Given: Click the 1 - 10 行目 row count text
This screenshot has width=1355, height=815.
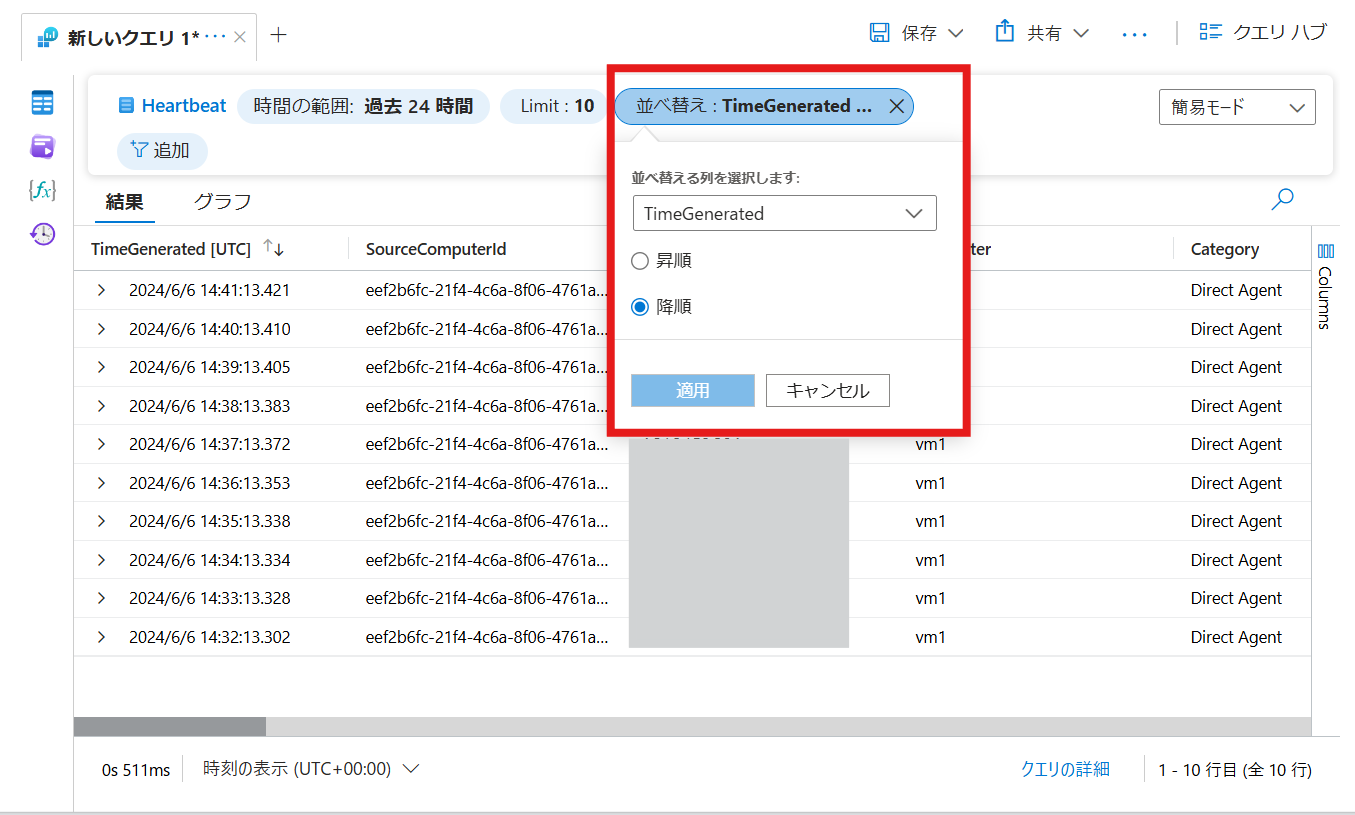Looking at the screenshot, I should click(1235, 770).
